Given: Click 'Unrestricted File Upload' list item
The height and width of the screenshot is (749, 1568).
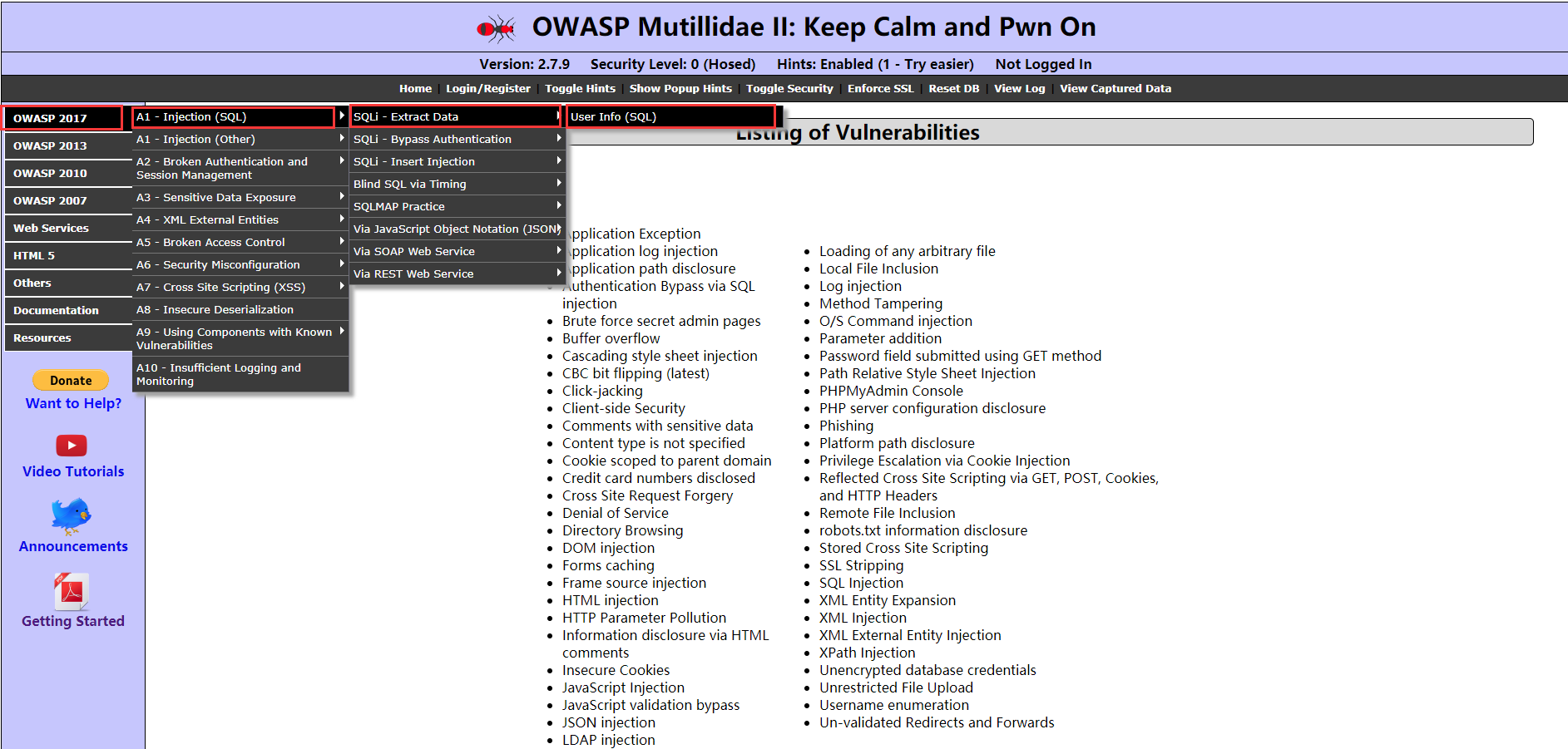Looking at the screenshot, I should point(896,687).
